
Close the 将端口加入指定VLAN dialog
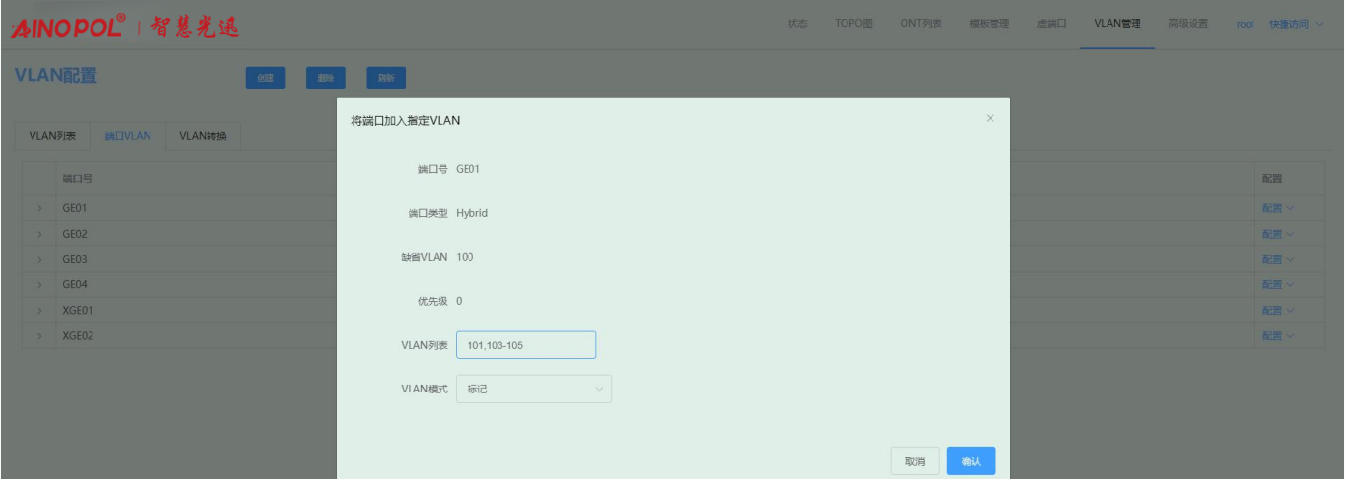(x=990, y=119)
